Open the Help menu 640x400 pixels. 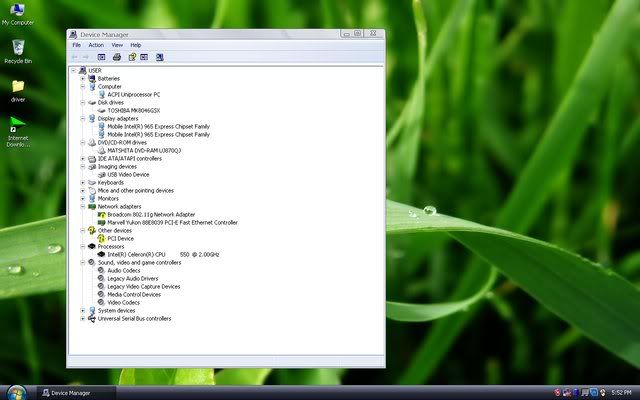point(136,45)
